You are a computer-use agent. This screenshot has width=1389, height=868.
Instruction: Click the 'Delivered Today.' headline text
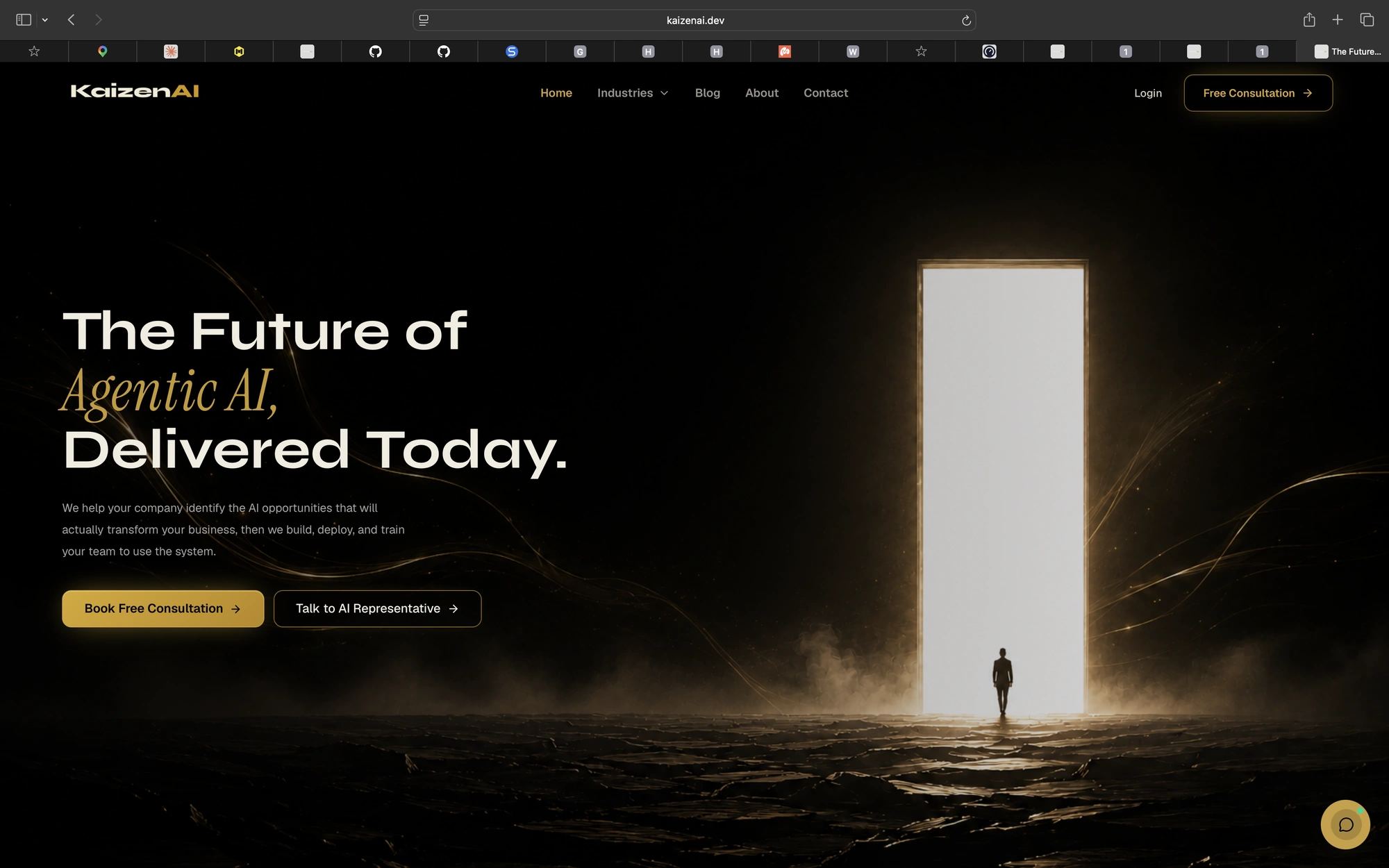pos(315,451)
